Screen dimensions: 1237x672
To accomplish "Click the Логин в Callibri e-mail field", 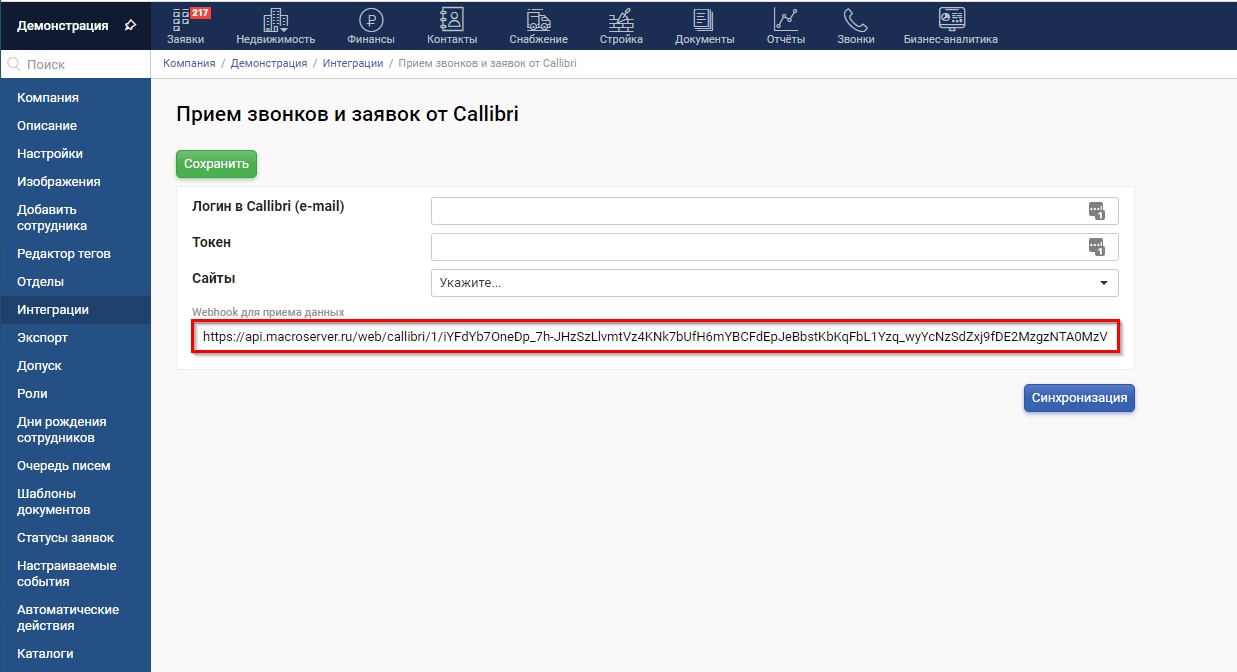I will click(x=760, y=211).
